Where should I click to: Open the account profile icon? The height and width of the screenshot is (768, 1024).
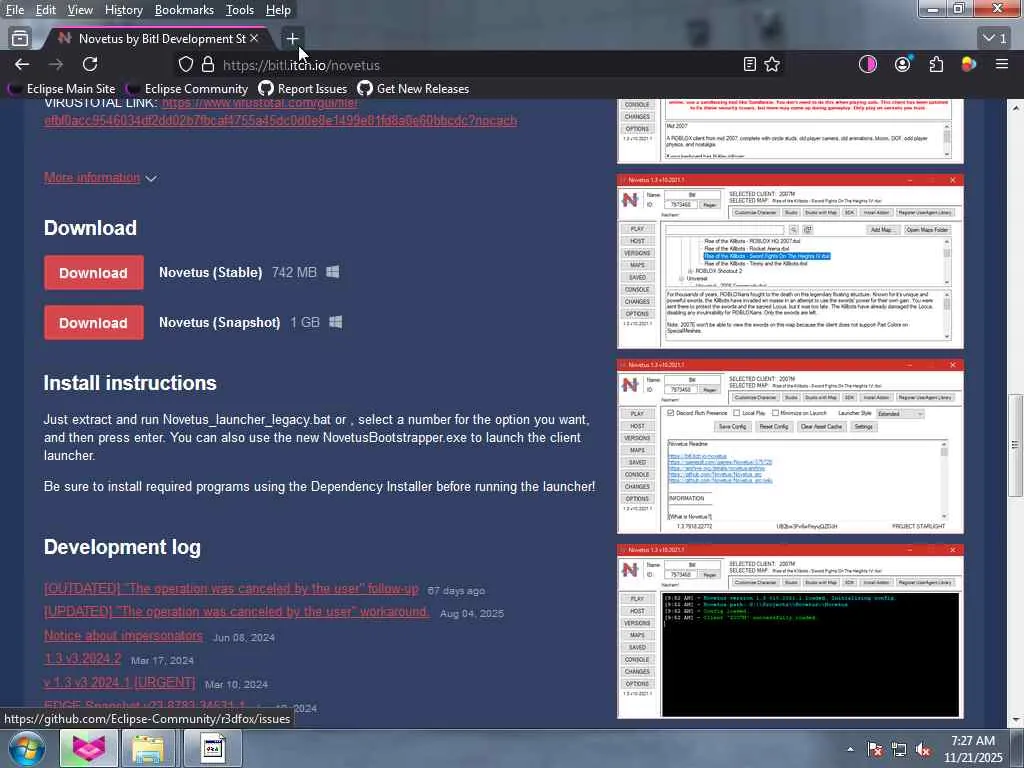[903, 64]
